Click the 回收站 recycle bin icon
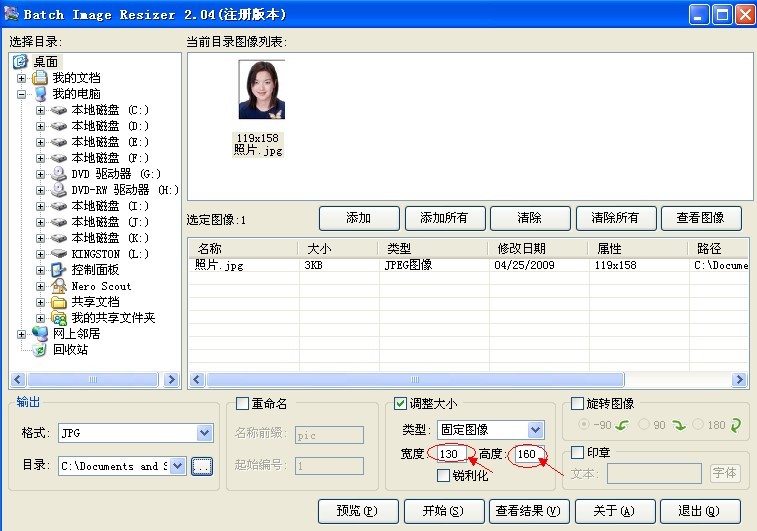 40,350
